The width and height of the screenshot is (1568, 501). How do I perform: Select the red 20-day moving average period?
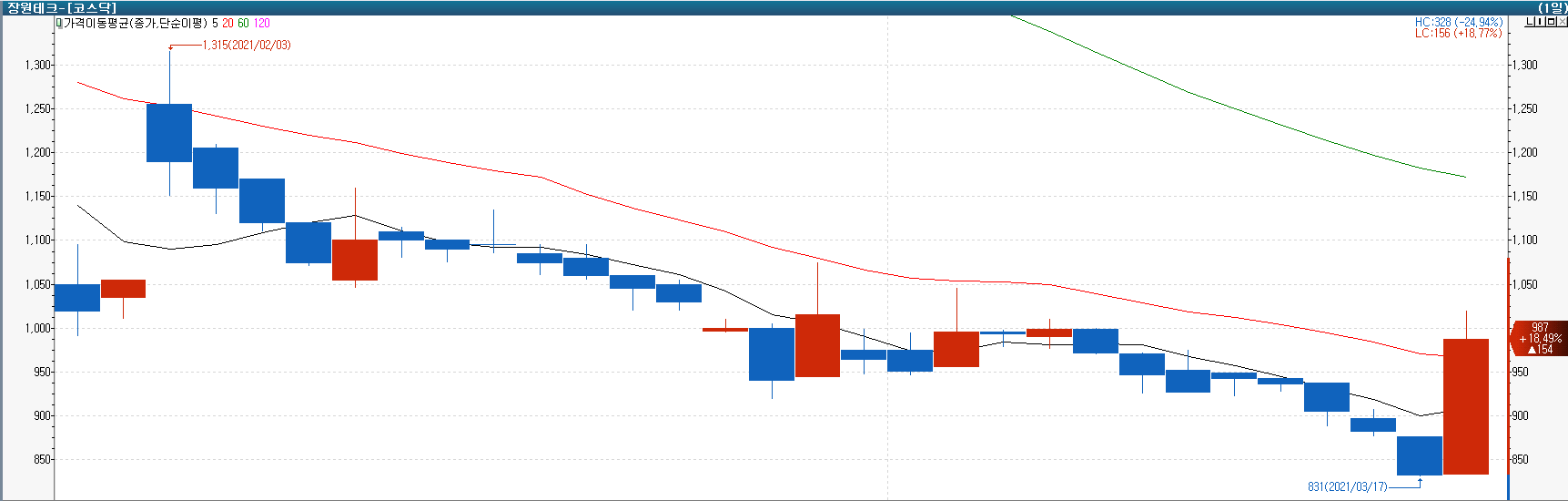click(x=228, y=24)
